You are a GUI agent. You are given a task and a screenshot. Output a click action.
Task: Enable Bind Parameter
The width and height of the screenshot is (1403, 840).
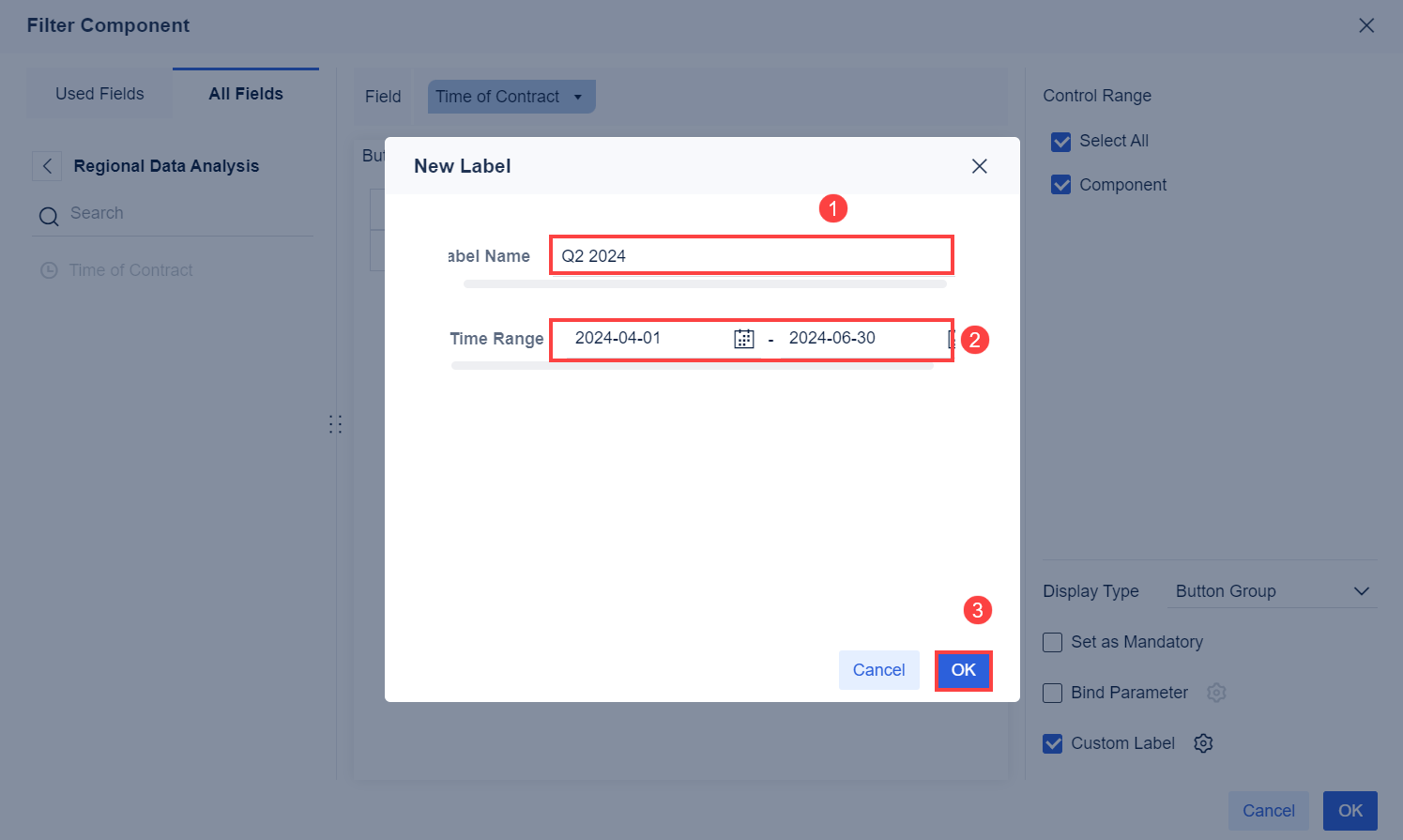pyautogui.click(x=1052, y=693)
